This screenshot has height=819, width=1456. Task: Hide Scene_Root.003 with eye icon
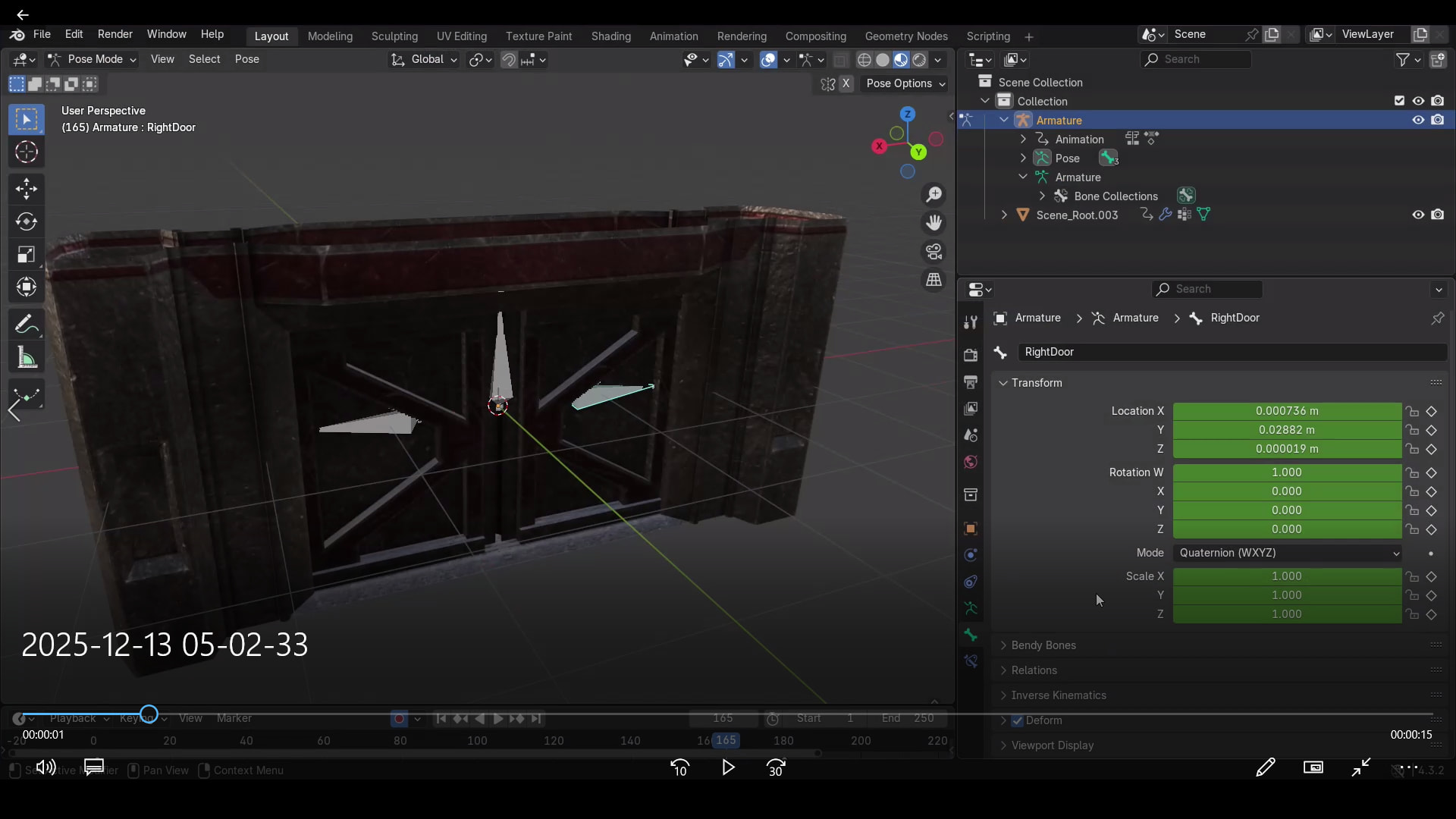click(x=1418, y=215)
